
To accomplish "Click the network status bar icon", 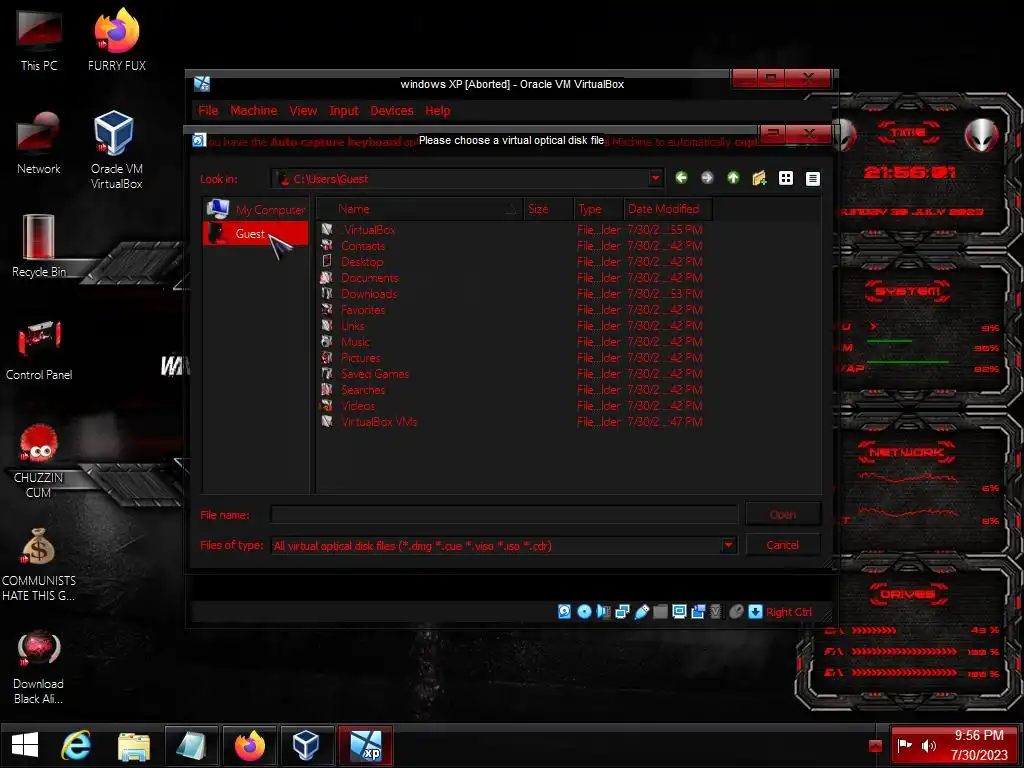I will click(x=622, y=611).
